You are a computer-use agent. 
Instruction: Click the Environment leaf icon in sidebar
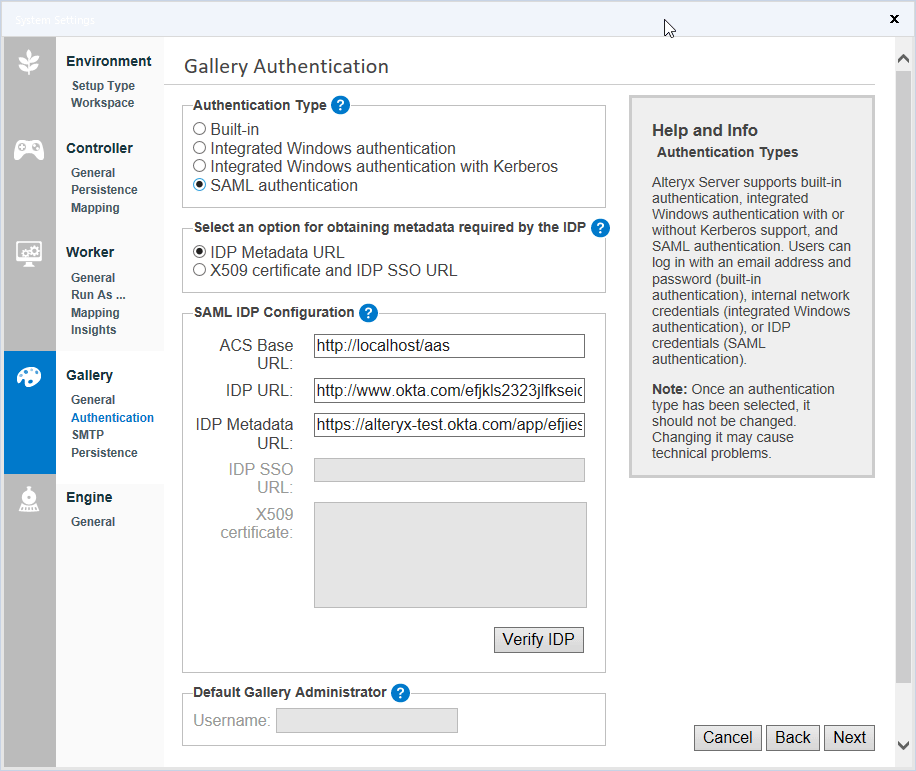coord(29,62)
